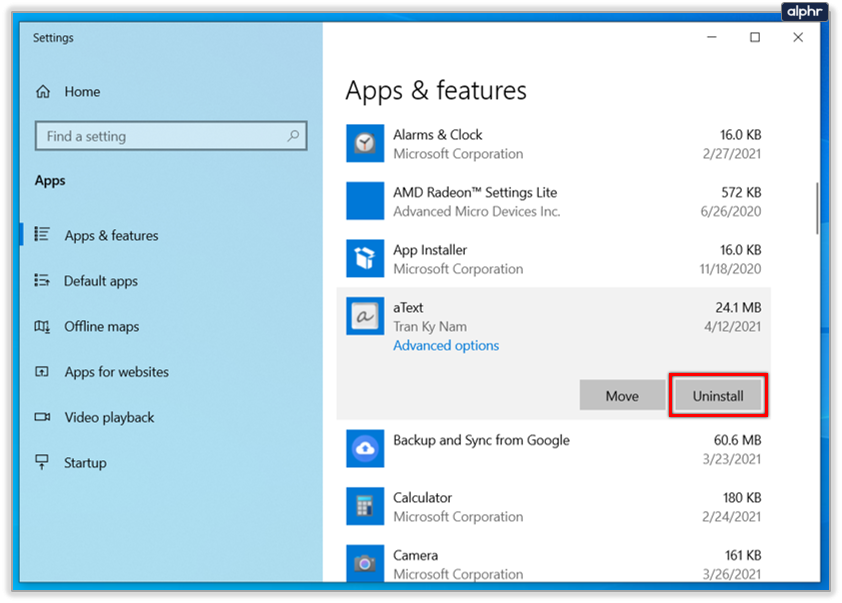The image size is (842, 603).
Task: Click the aText app icon
Action: point(365,316)
